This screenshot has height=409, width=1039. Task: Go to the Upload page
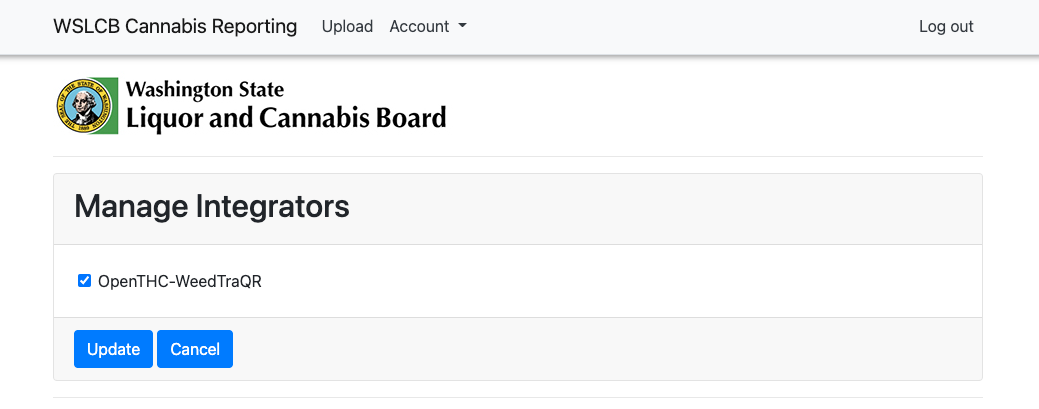[x=347, y=27]
